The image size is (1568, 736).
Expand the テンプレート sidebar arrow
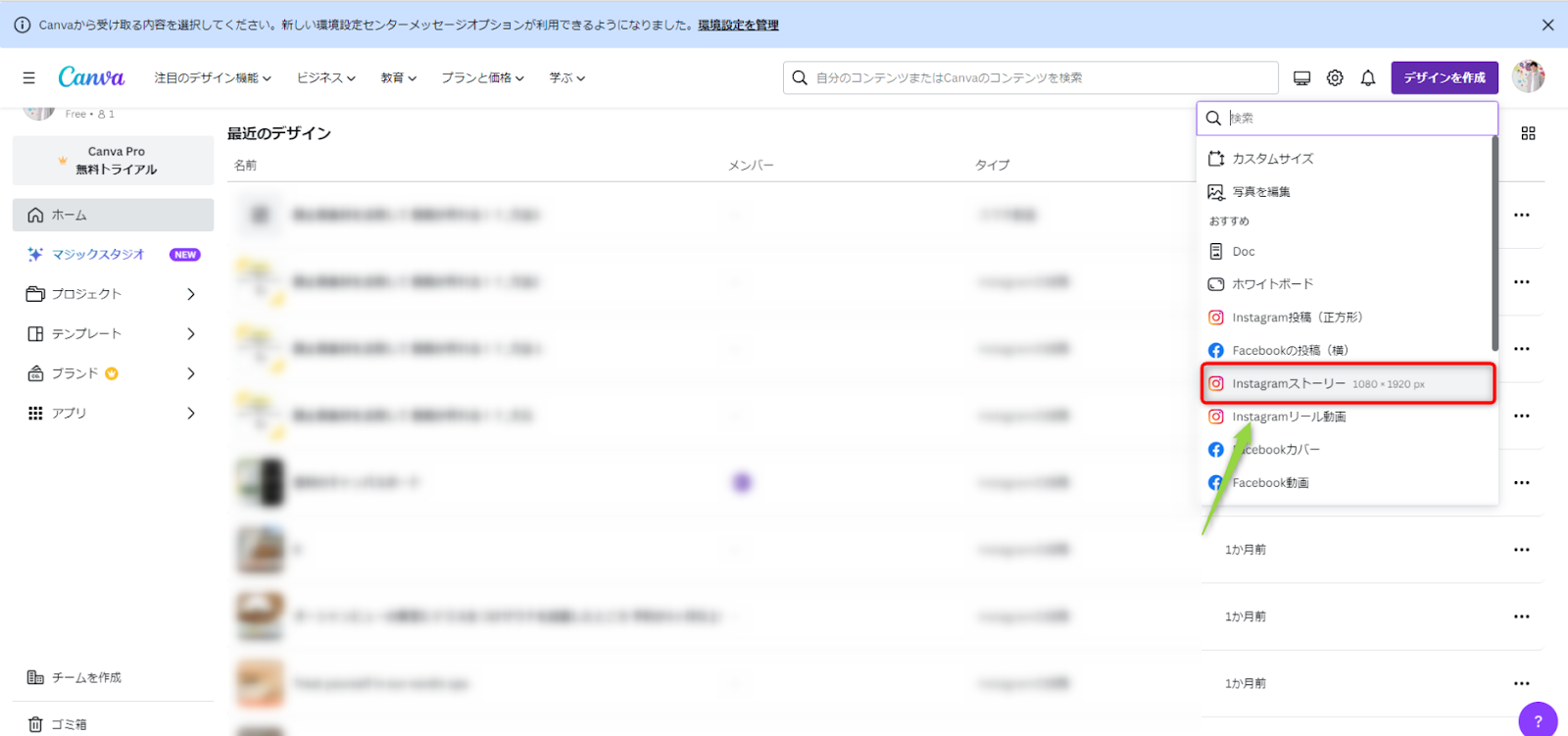pyautogui.click(x=191, y=334)
